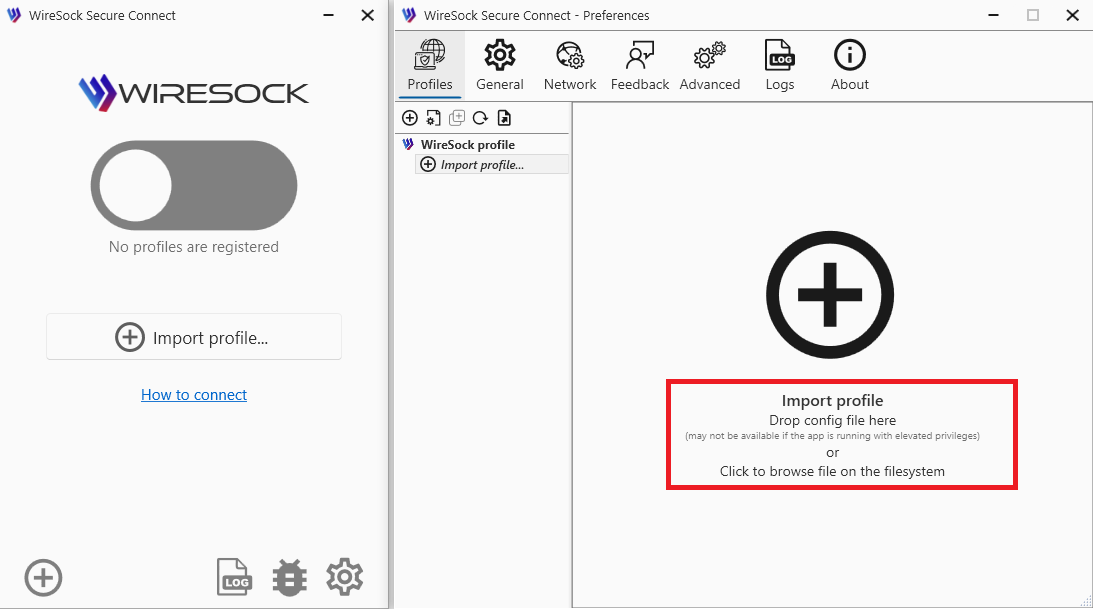Go to the Feedback tab
The height and width of the screenshot is (609, 1094).
640,66
